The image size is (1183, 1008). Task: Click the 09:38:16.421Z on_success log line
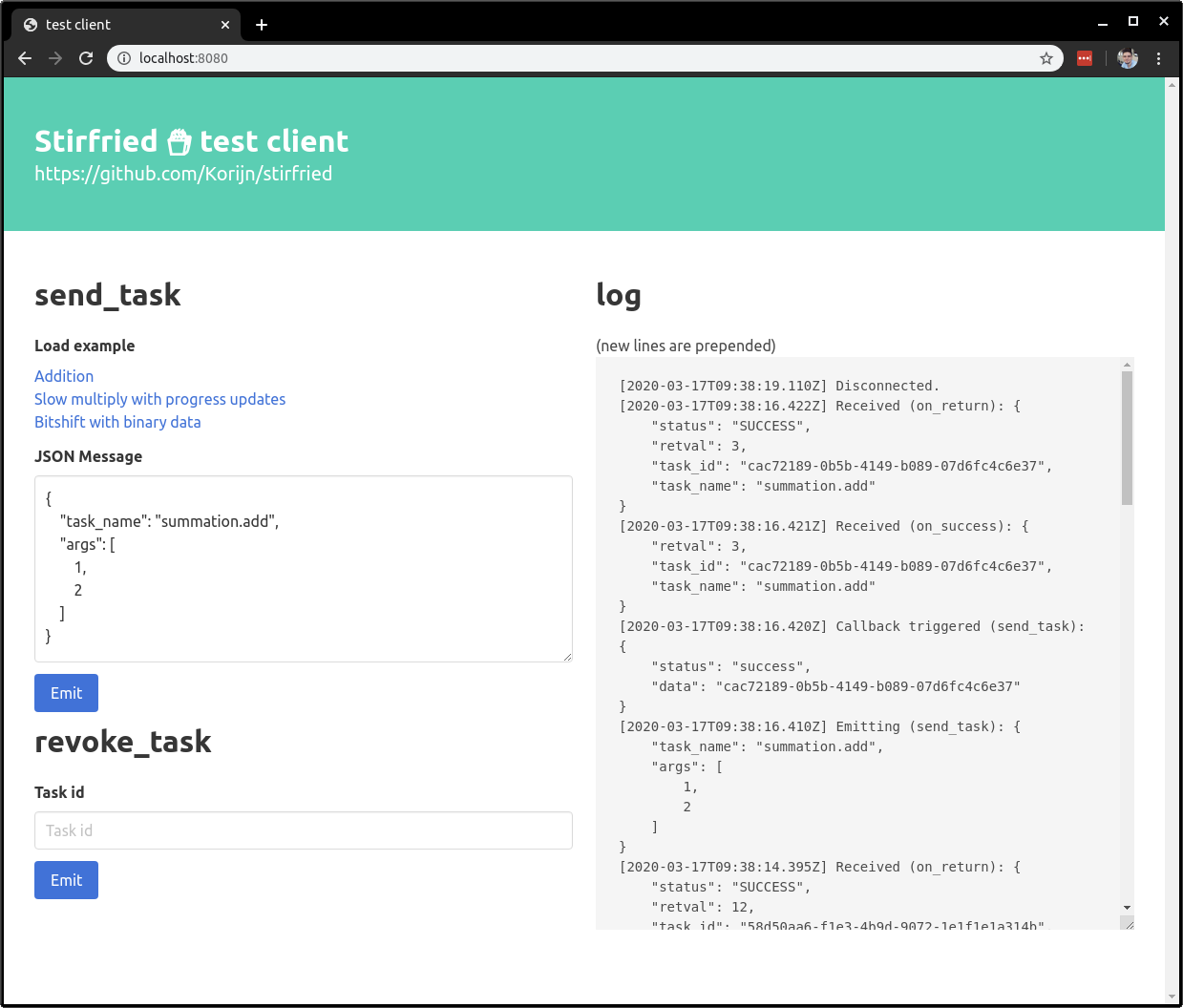[x=823, y=526]
